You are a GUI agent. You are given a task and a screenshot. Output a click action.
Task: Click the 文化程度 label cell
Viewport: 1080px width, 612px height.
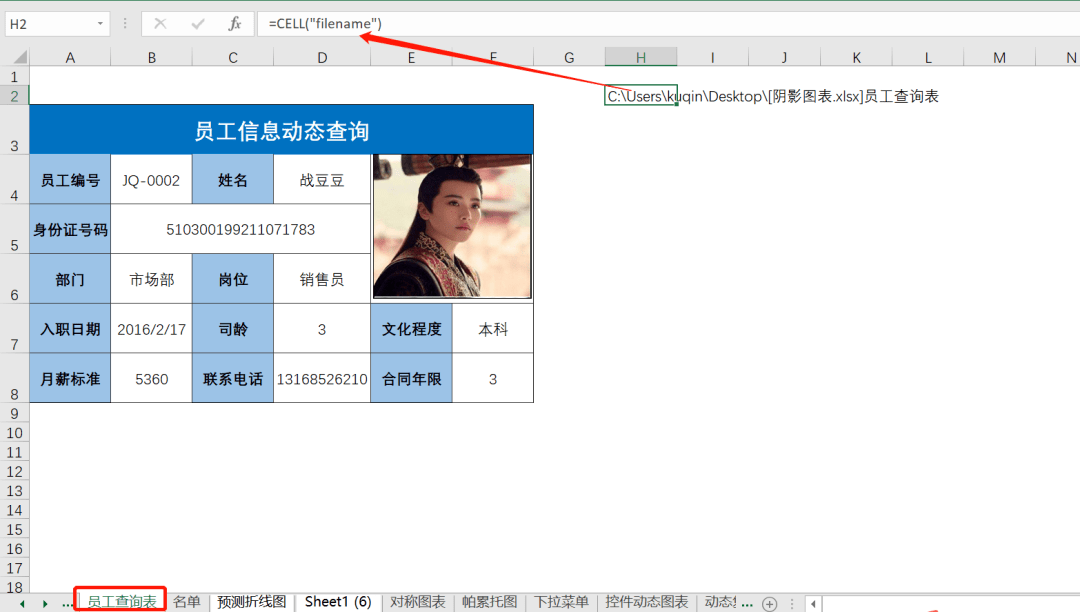pos(411,329)
